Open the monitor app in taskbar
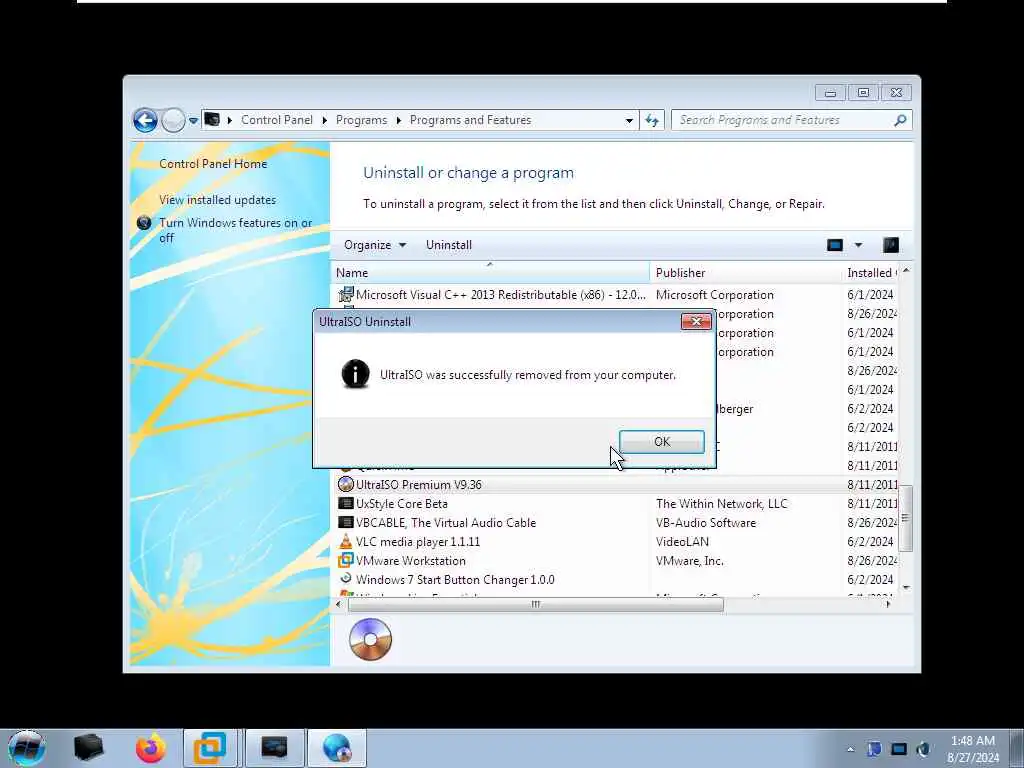Screen dimensions: 1024x768 (x=274, y=748)
